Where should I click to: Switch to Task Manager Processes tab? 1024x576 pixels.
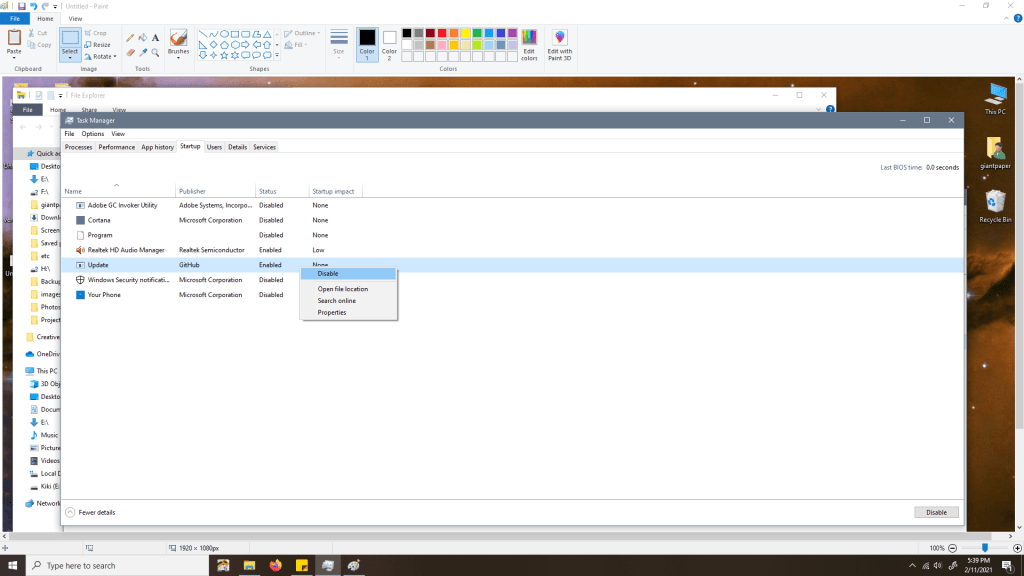(x=78, y=147)
